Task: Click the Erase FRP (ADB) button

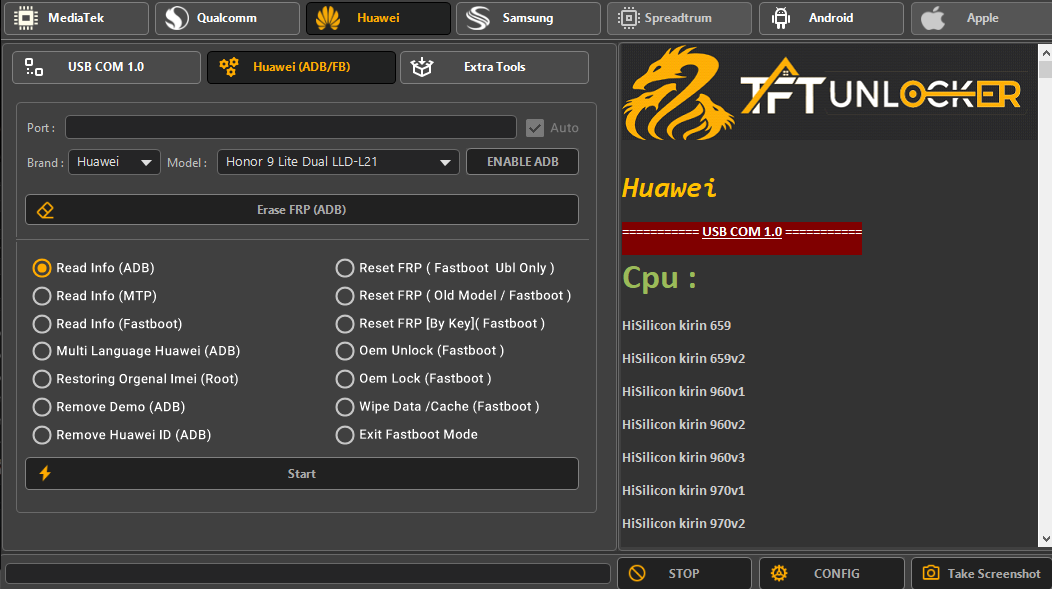Action: pos(302,210)
